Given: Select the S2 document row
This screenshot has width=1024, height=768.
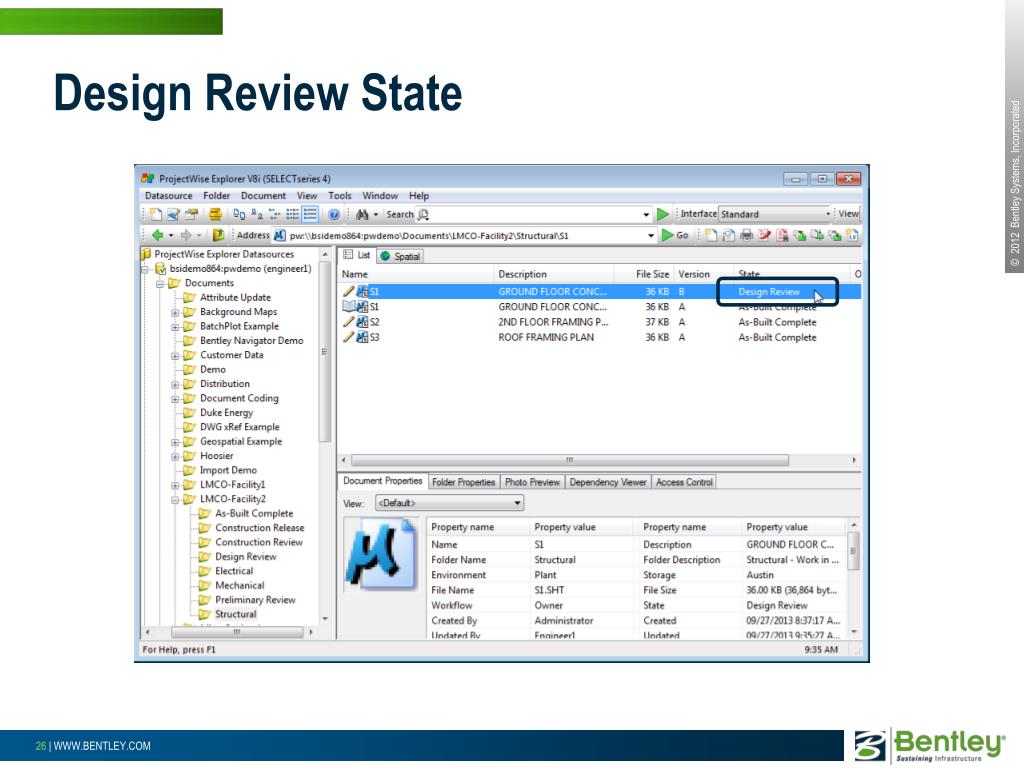Looking at the screenshot, I should click(x=599, y=322).
